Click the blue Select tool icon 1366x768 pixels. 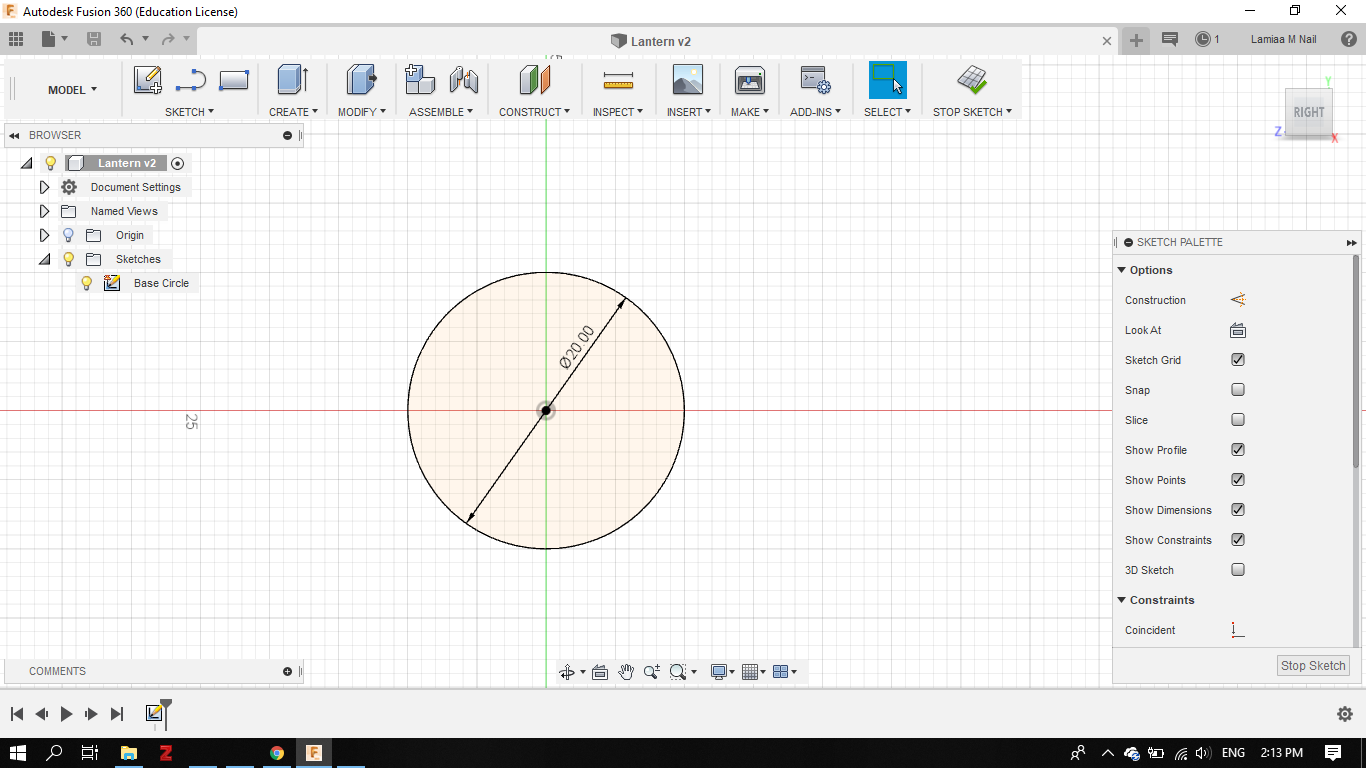click(887, 81)
